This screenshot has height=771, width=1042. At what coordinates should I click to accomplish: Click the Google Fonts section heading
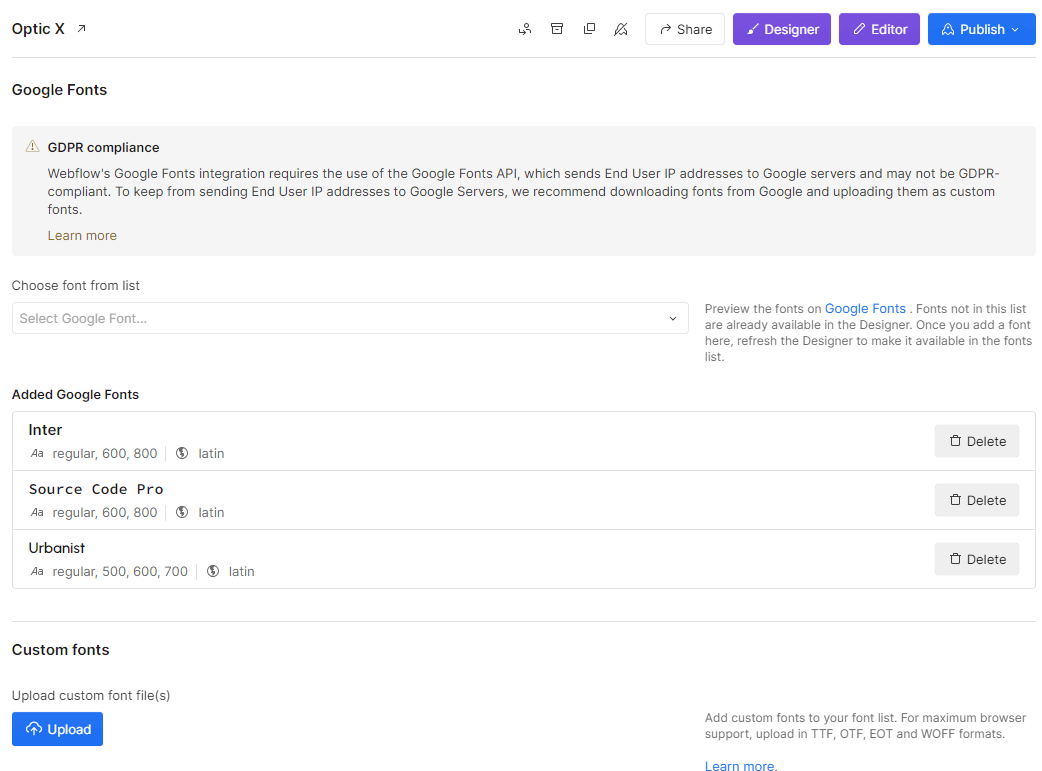[59, 90]
